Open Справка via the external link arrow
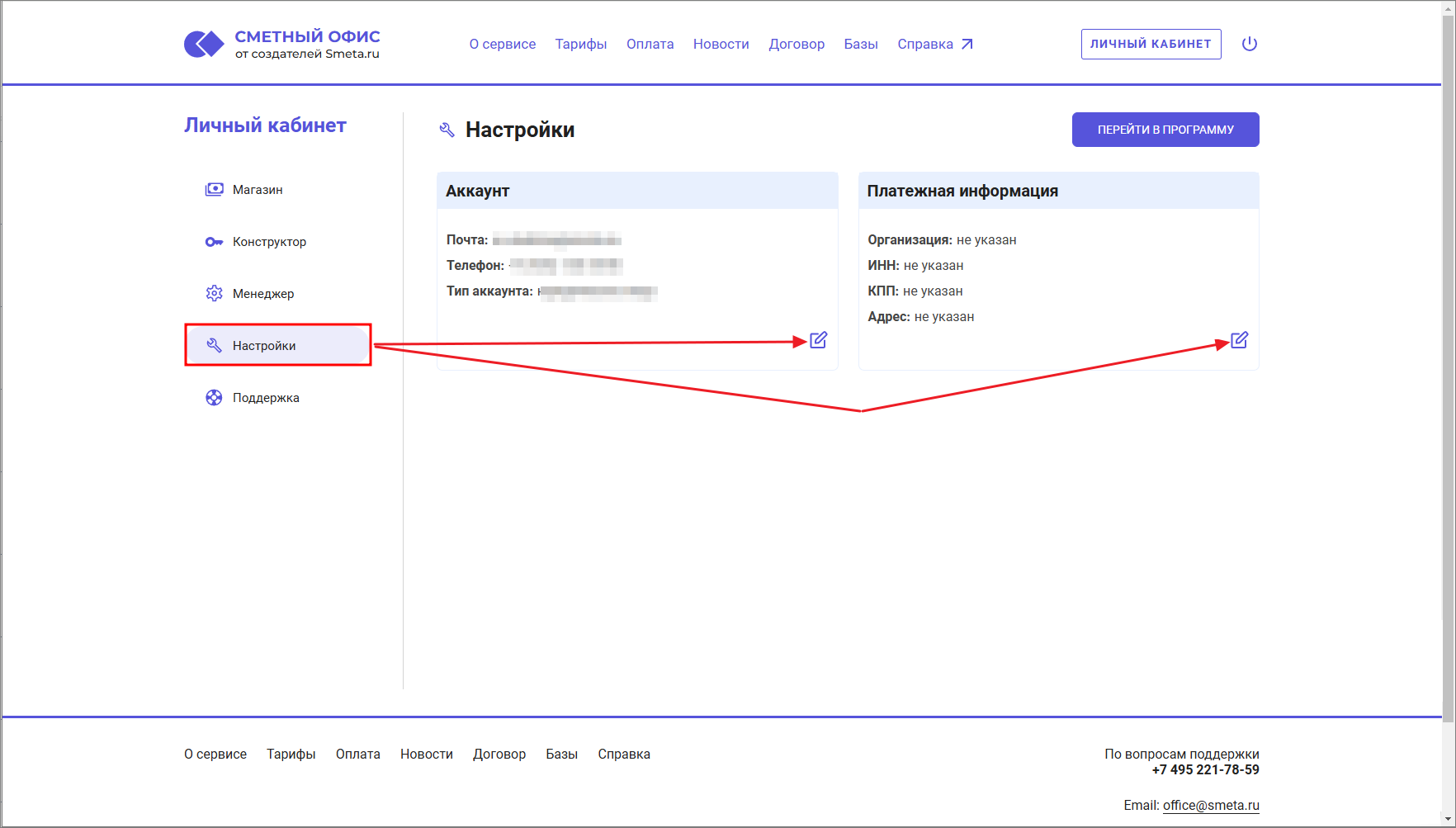1456x828 pixels. [967, 42]
